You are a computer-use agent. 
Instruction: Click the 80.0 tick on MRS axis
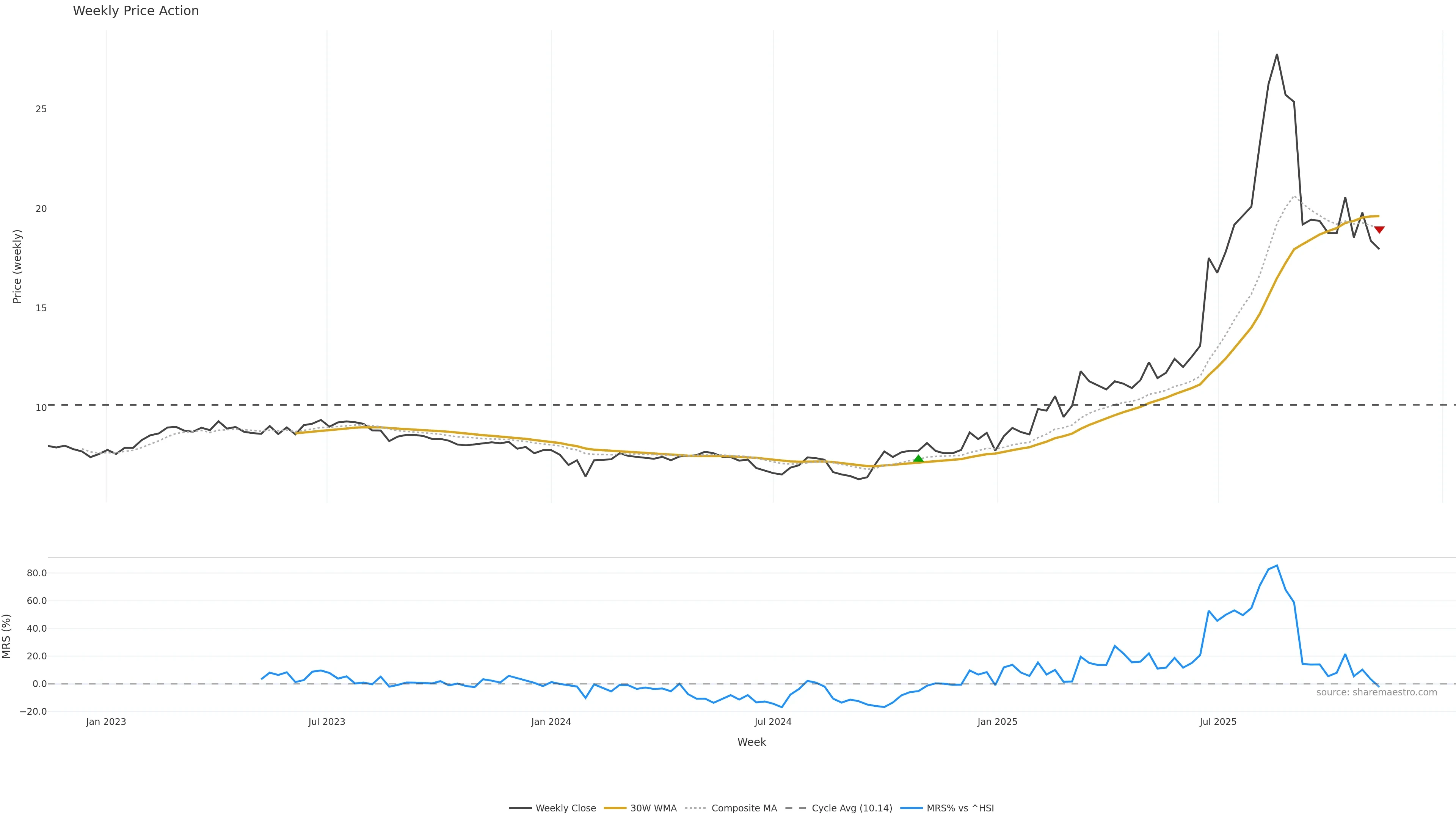point(37,573)
